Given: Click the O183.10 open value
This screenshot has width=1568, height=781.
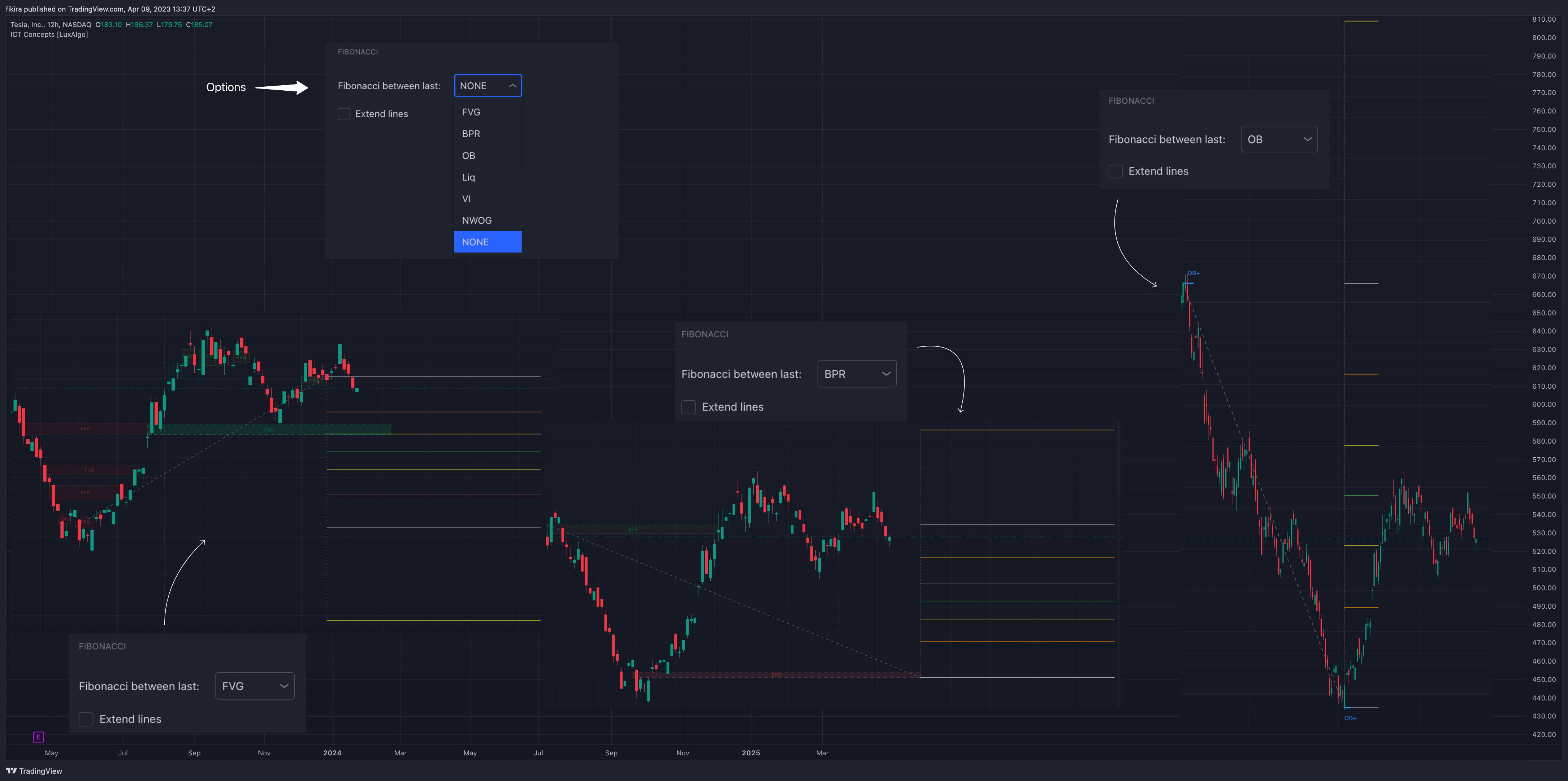Looking at the screenshot, I should click(x=108, y=25).
